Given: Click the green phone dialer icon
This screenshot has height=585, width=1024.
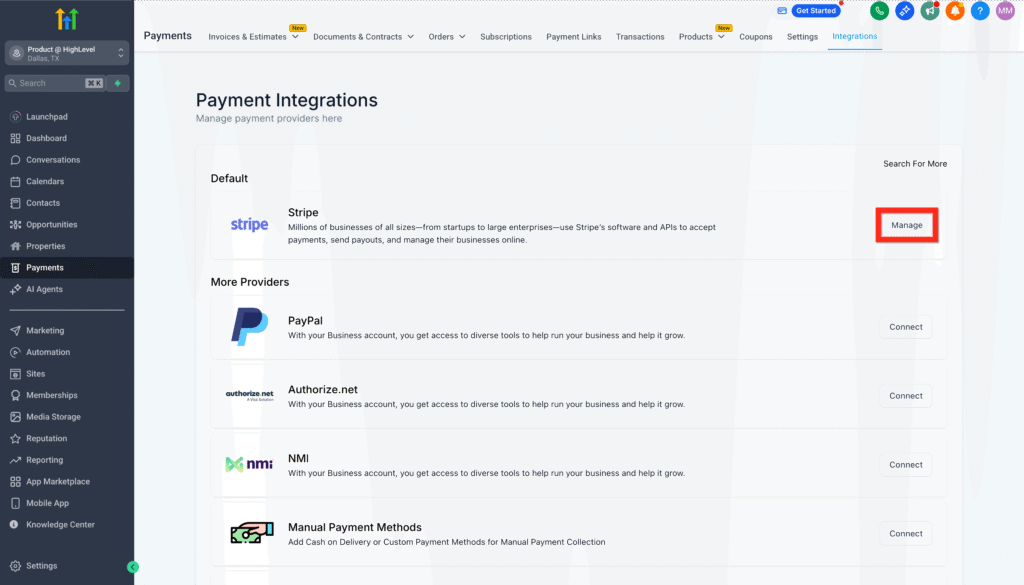Looking at the screenshot, I should (879, 11).
